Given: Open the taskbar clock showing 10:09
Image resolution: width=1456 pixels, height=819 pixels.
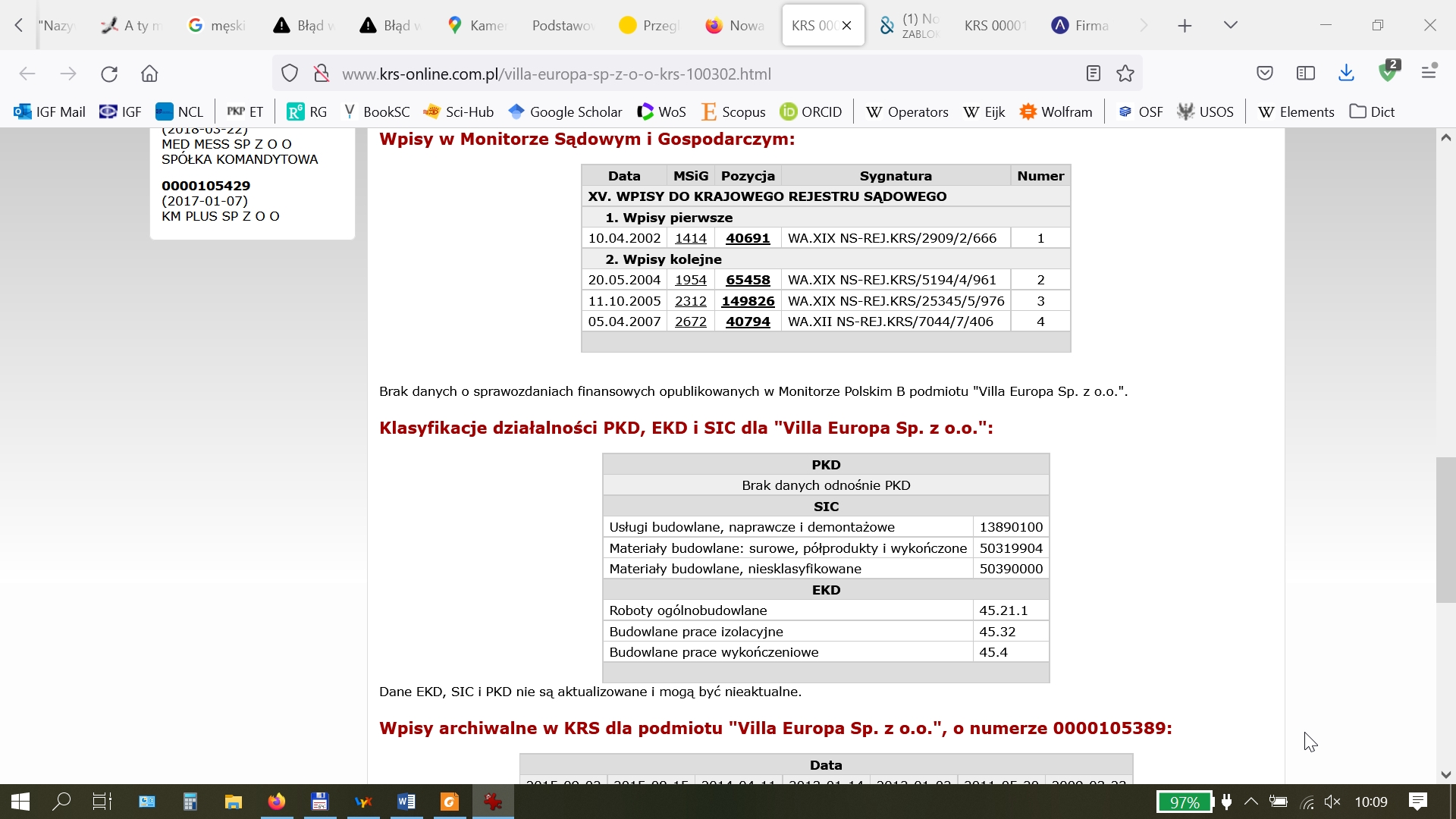Looking at the screenshot, I should coord(1371,802).
